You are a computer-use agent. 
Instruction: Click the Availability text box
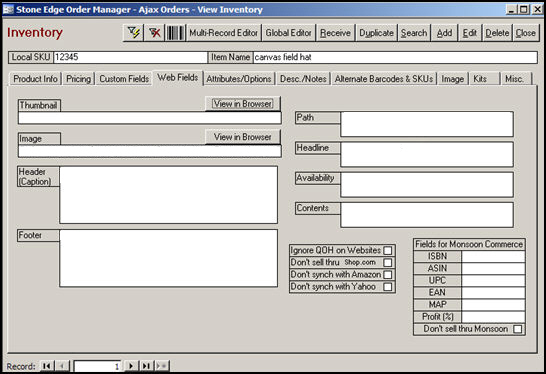[x=427, y=185]
